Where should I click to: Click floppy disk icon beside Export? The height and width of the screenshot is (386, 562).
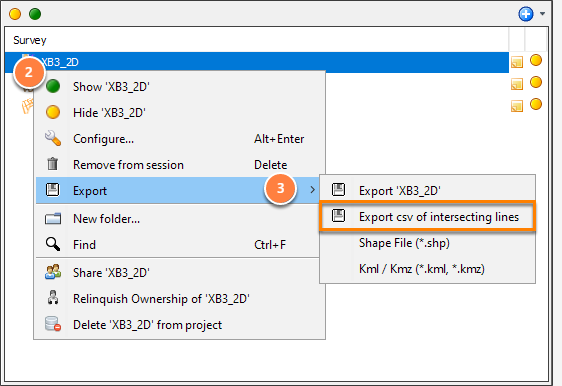pos(53,190)
